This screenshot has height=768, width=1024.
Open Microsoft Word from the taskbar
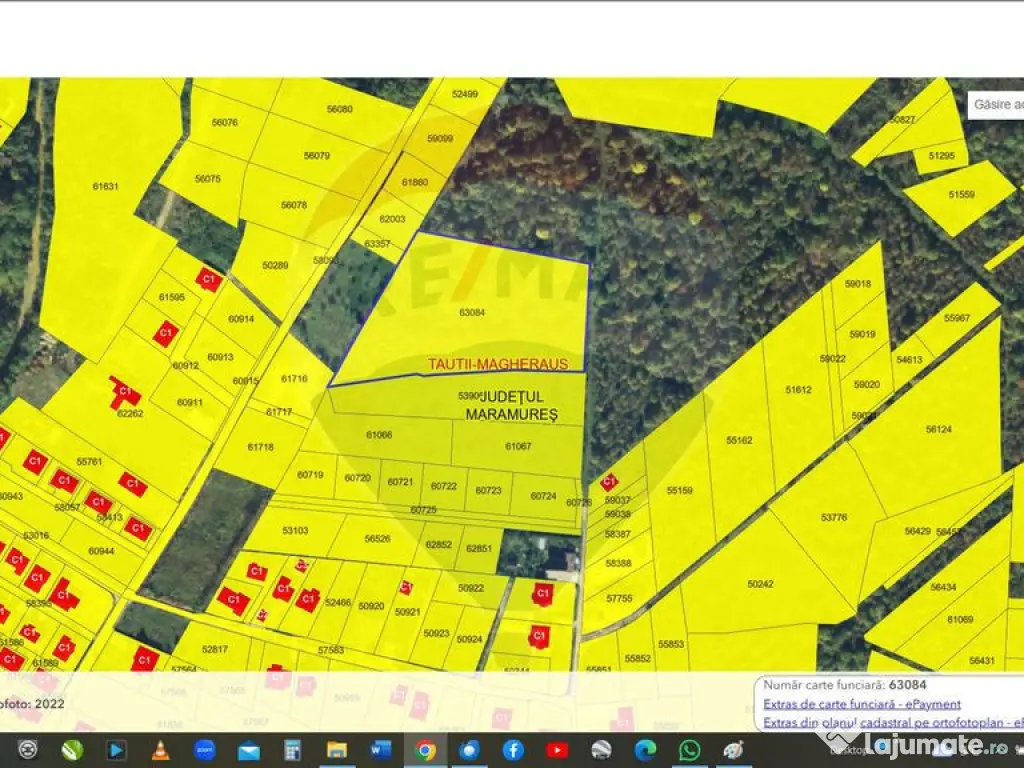(381, 750)
